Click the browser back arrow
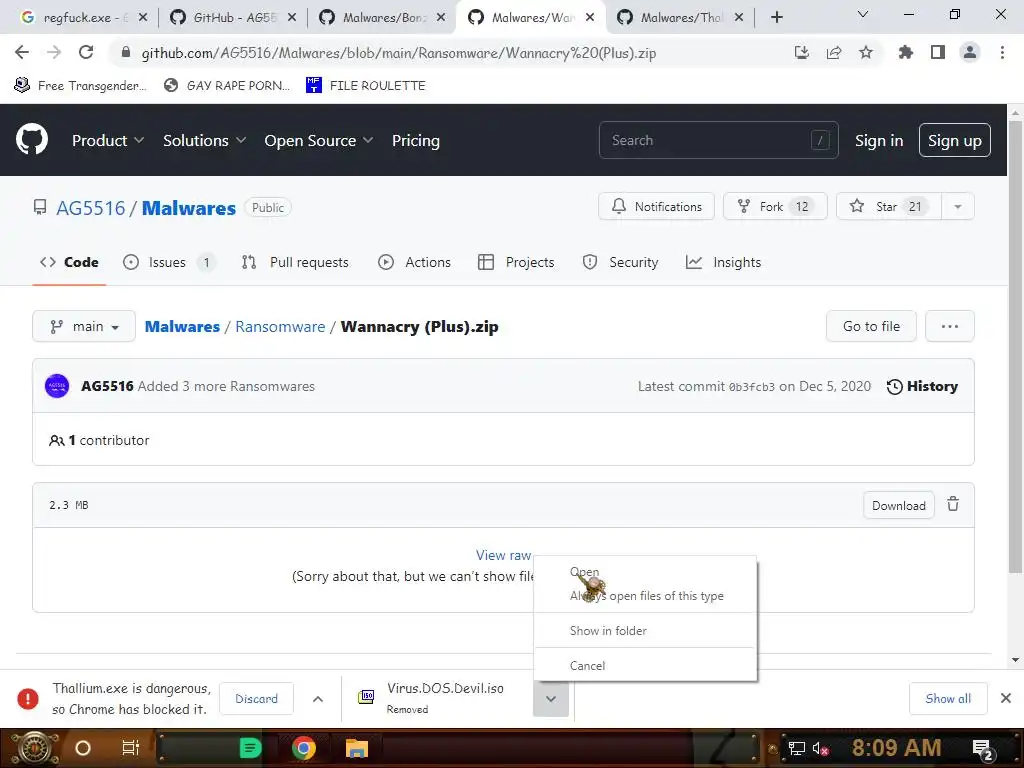Screen dimensions: 1024x768 coord(22,52)
